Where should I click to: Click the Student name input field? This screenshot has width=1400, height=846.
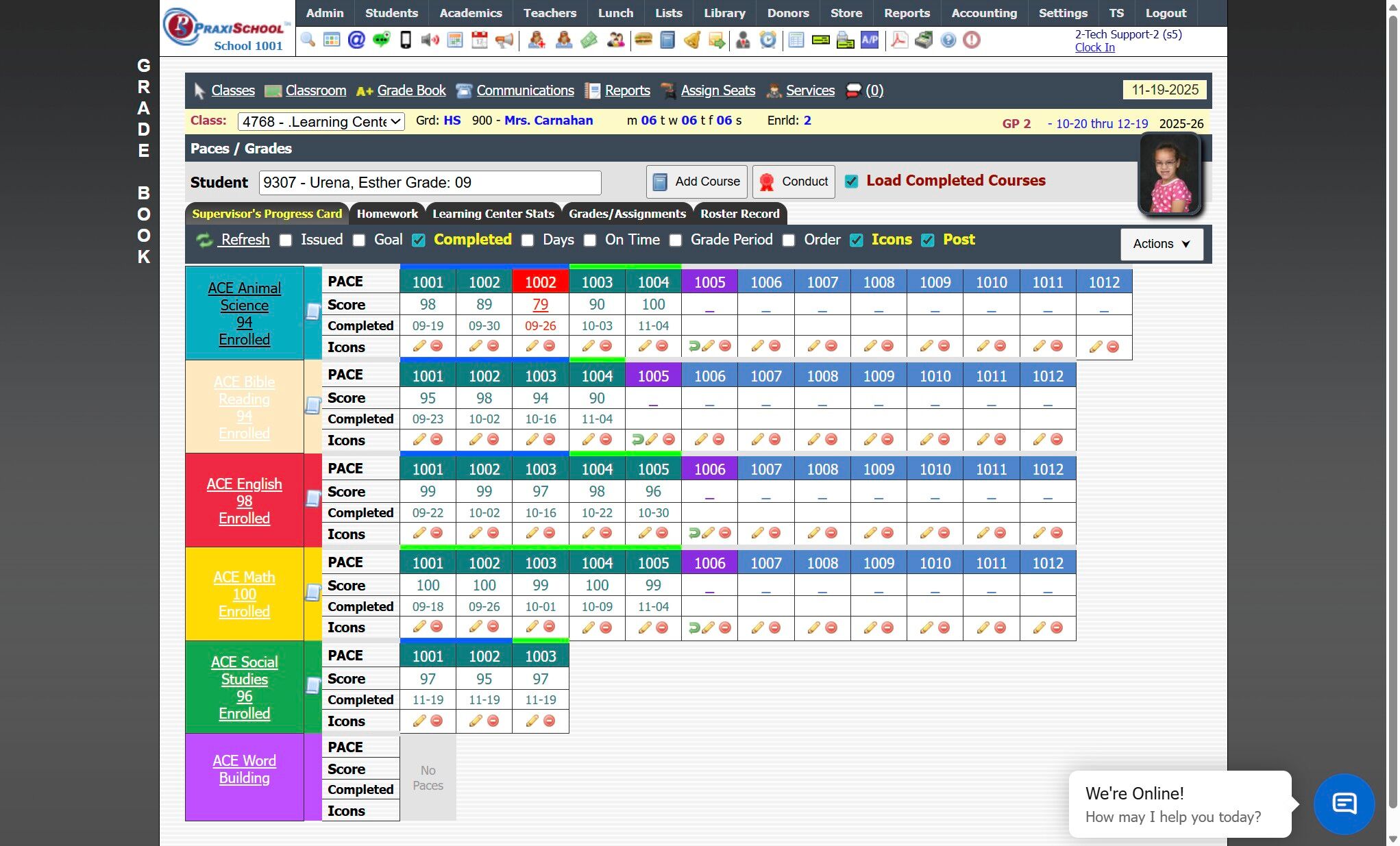(x=430, y=183)
